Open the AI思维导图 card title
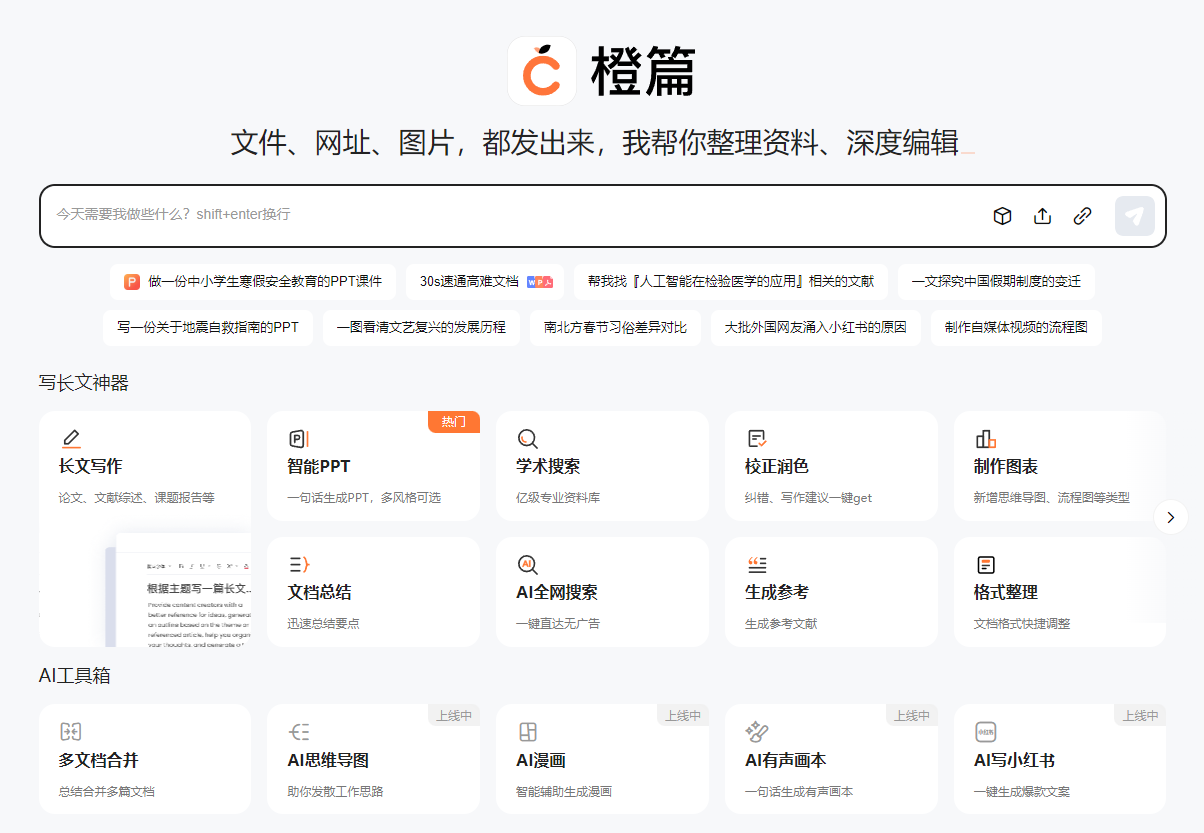The height and width of the screenshot is (833, 1204). pos(329,761)
